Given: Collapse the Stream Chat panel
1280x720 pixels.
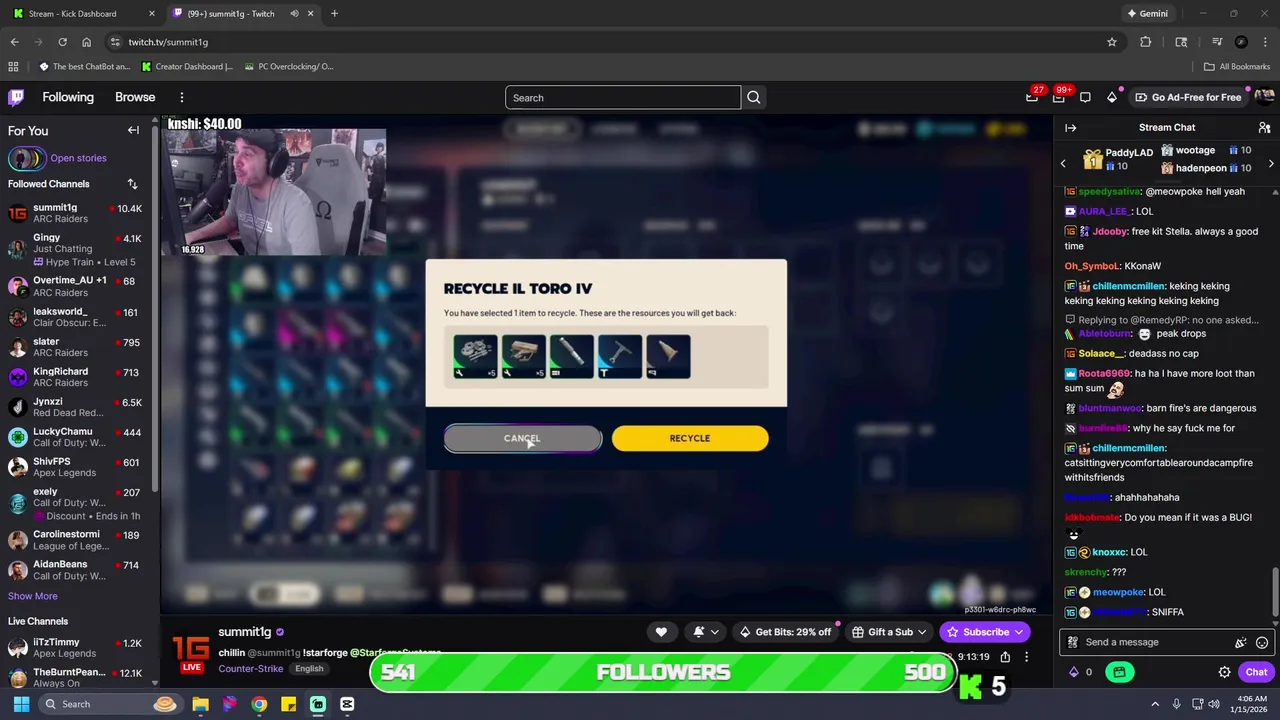Looking at the screenshot, I should pos(1070,128).
